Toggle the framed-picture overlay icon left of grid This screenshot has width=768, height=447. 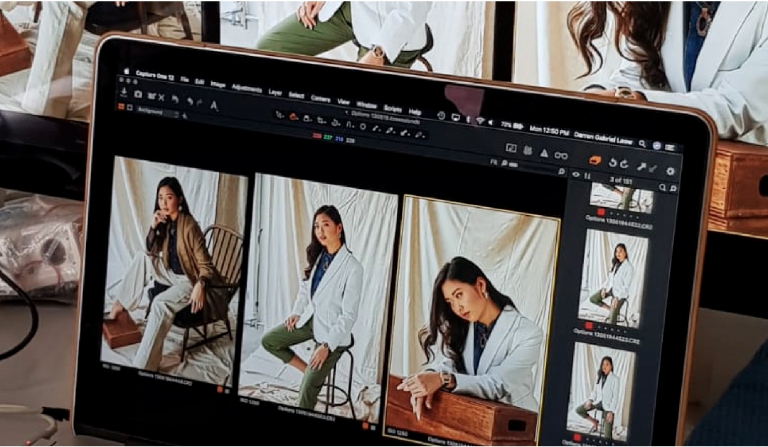(x=511, y=148)
